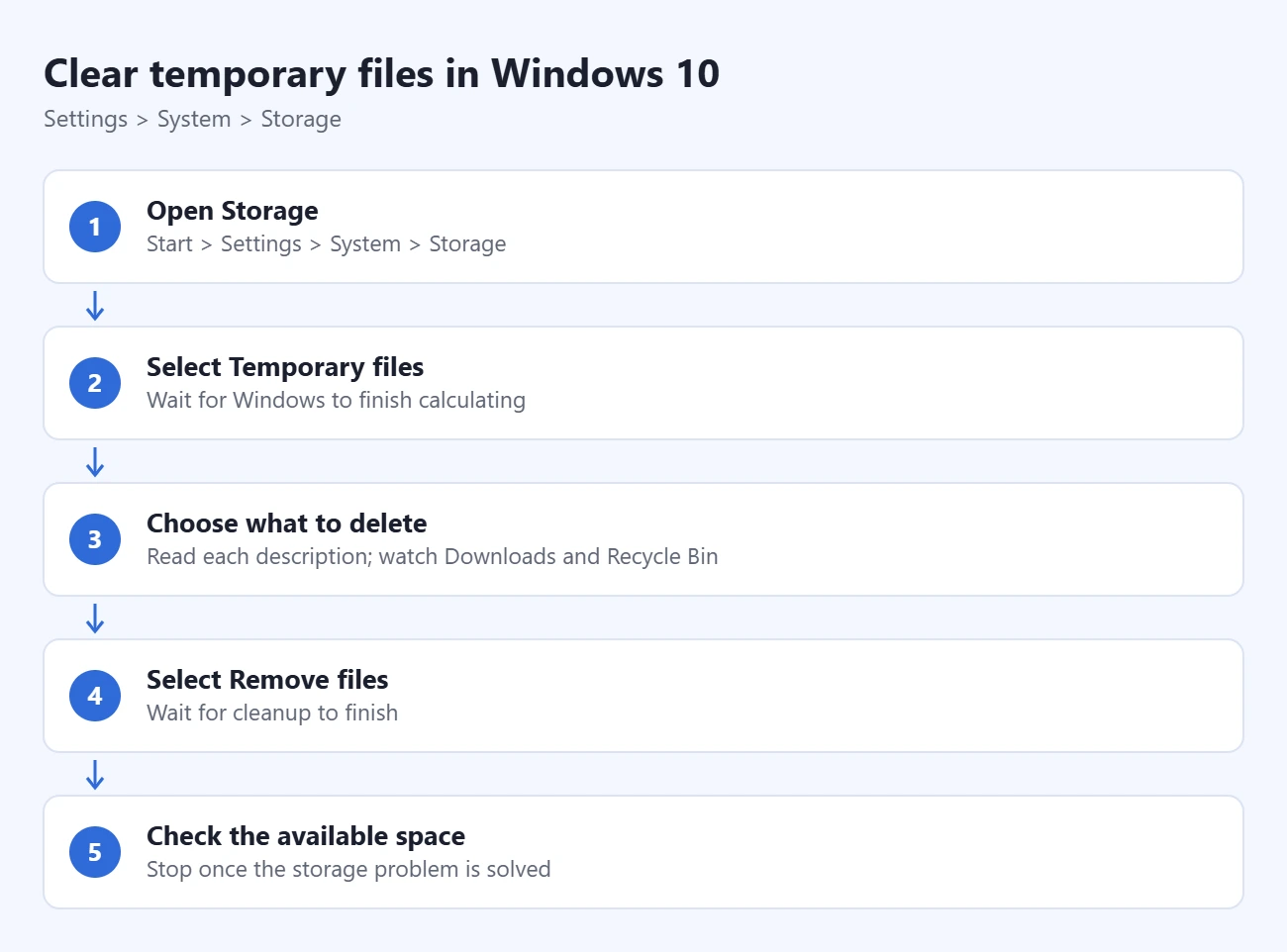Select the "Open Storage" step heading
This screenshot has height=952, width=1287.
[233, 211]
